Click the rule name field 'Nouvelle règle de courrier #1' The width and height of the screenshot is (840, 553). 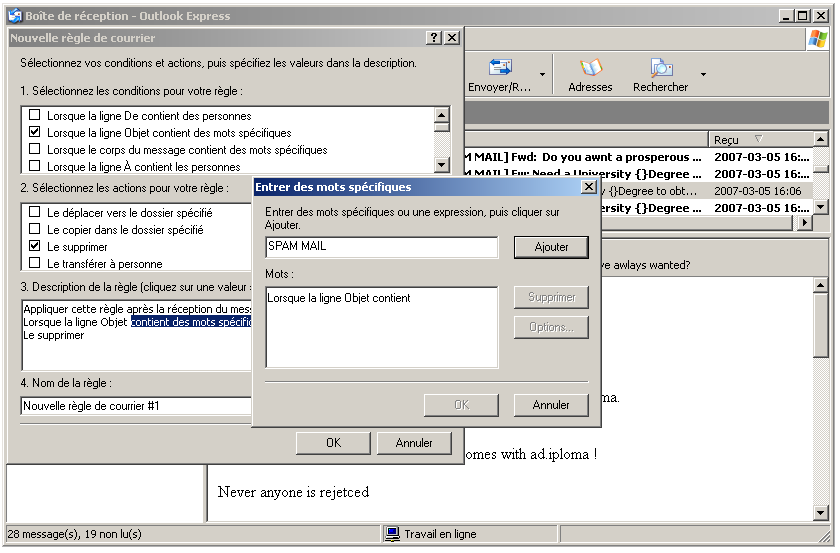coord(136,406)
